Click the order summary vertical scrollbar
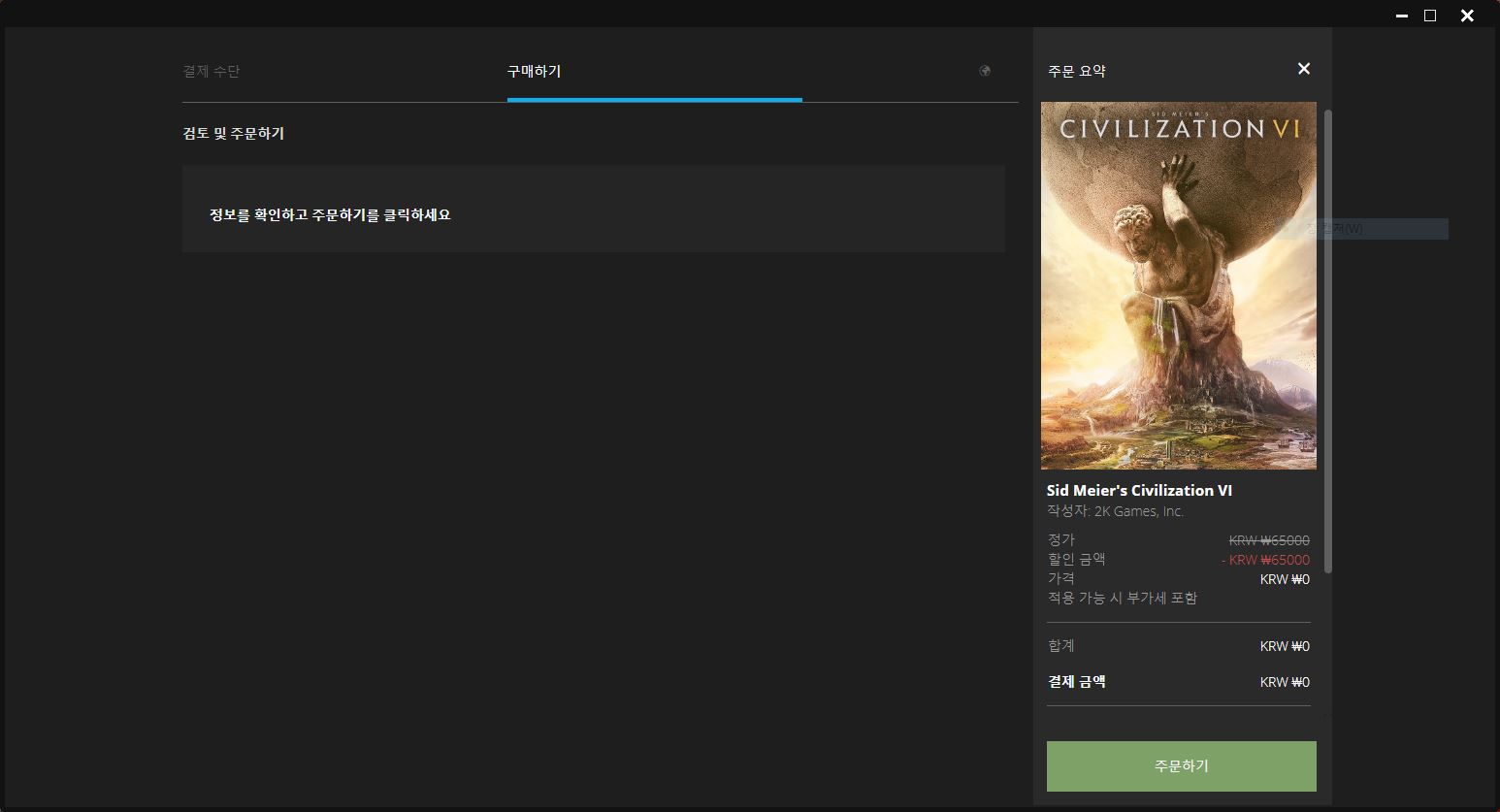Image resolution: width=1500 pixels, height=812 pixels. 1328,341
